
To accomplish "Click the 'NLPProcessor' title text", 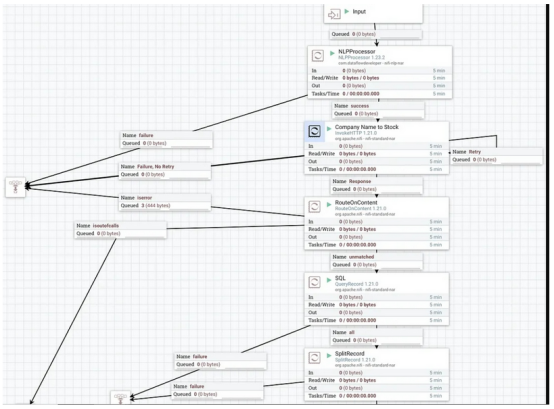I will [356, 52].
